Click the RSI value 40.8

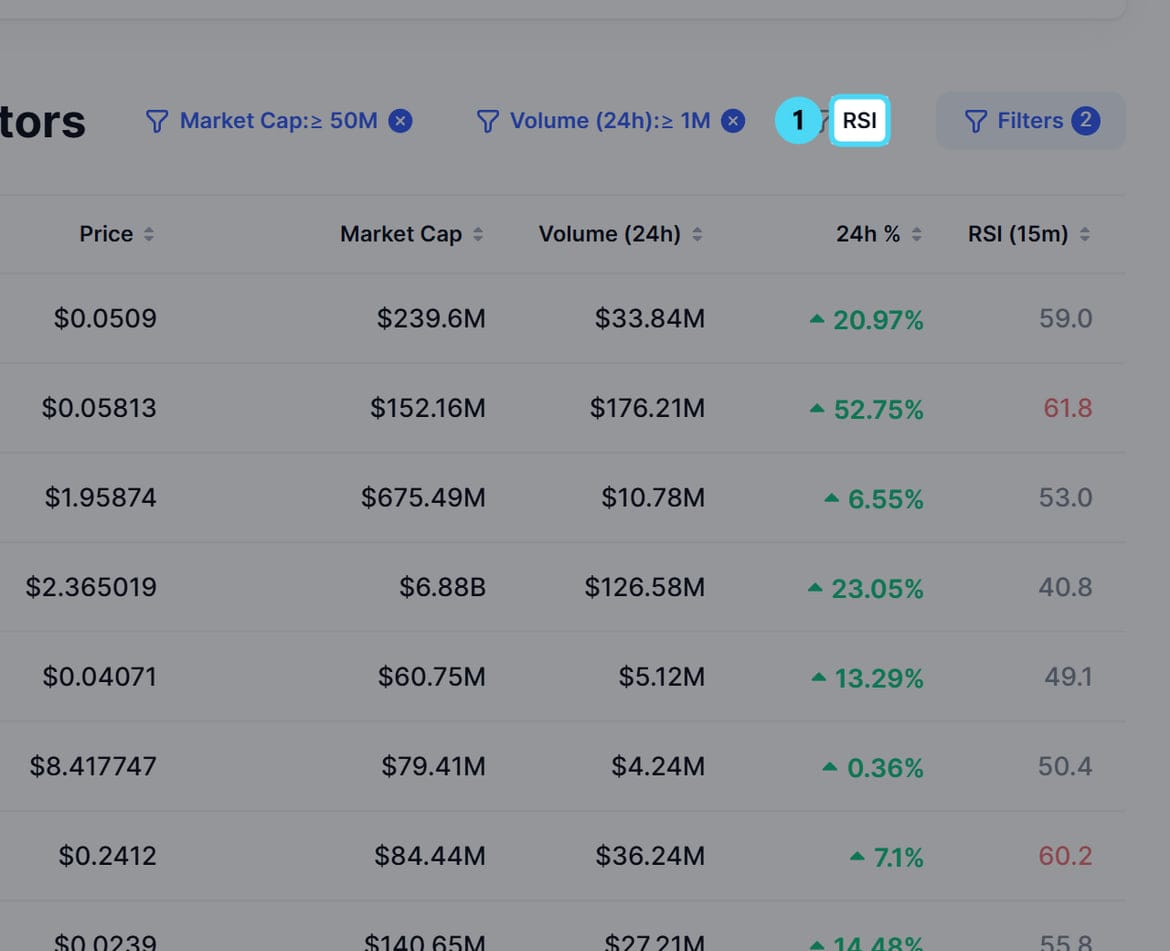(x=1066, y=587)
